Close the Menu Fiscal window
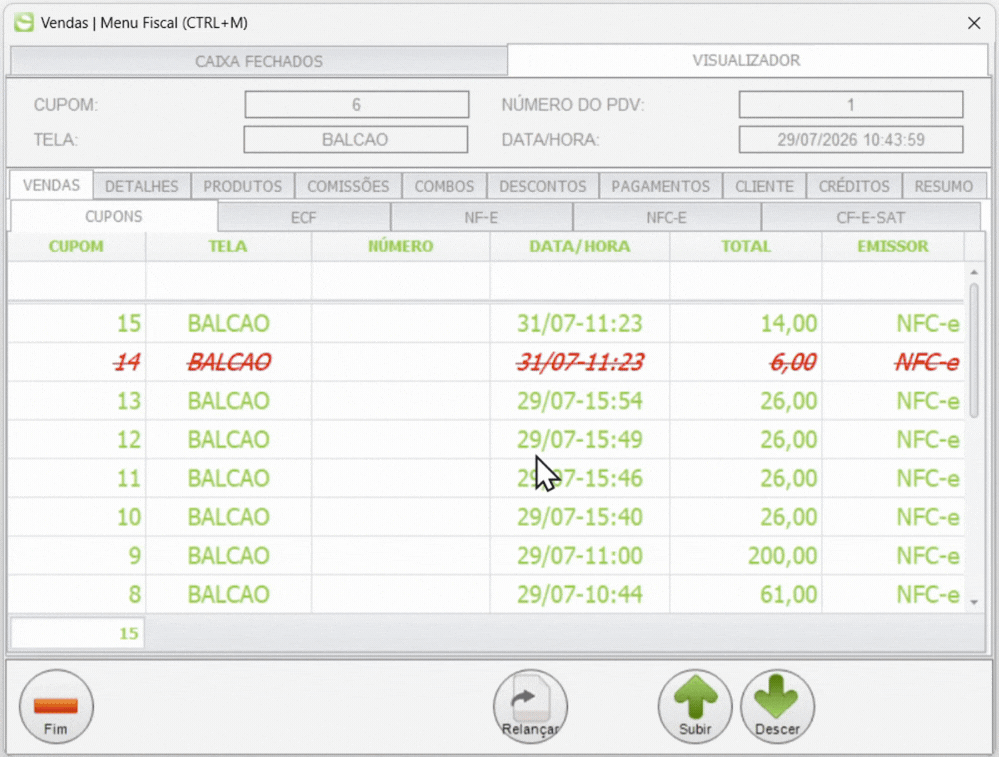 tap(974, 23)
